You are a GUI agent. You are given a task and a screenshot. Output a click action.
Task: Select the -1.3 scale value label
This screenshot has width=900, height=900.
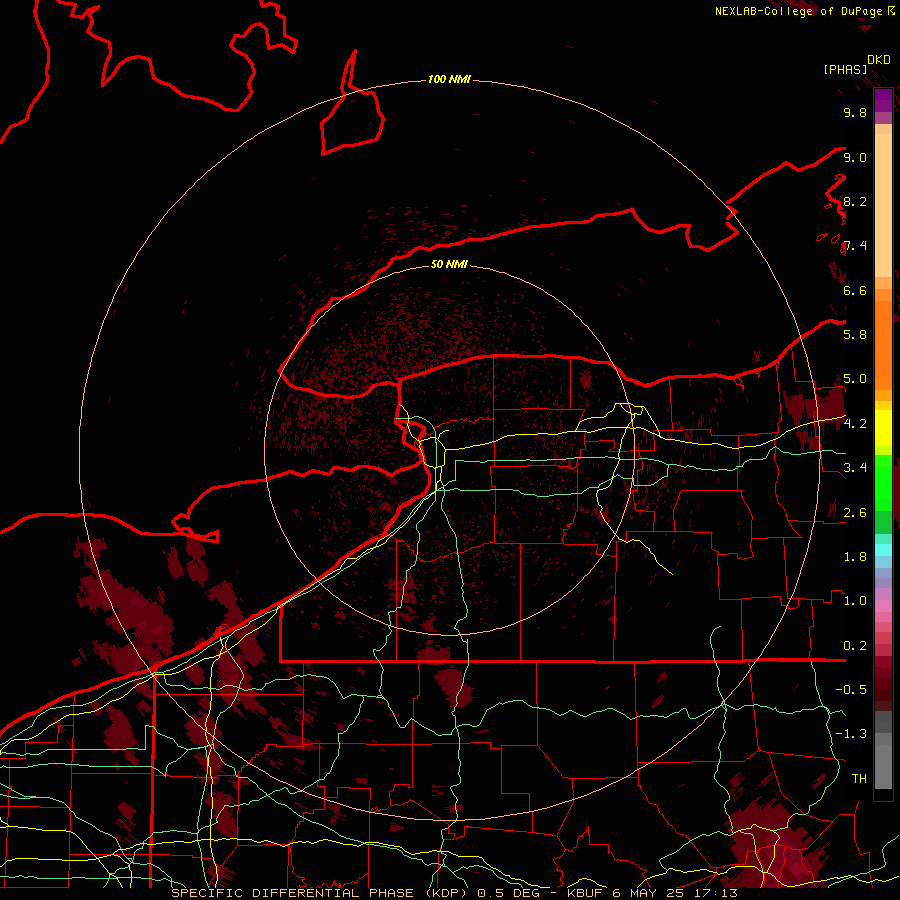tap(851, 734)
